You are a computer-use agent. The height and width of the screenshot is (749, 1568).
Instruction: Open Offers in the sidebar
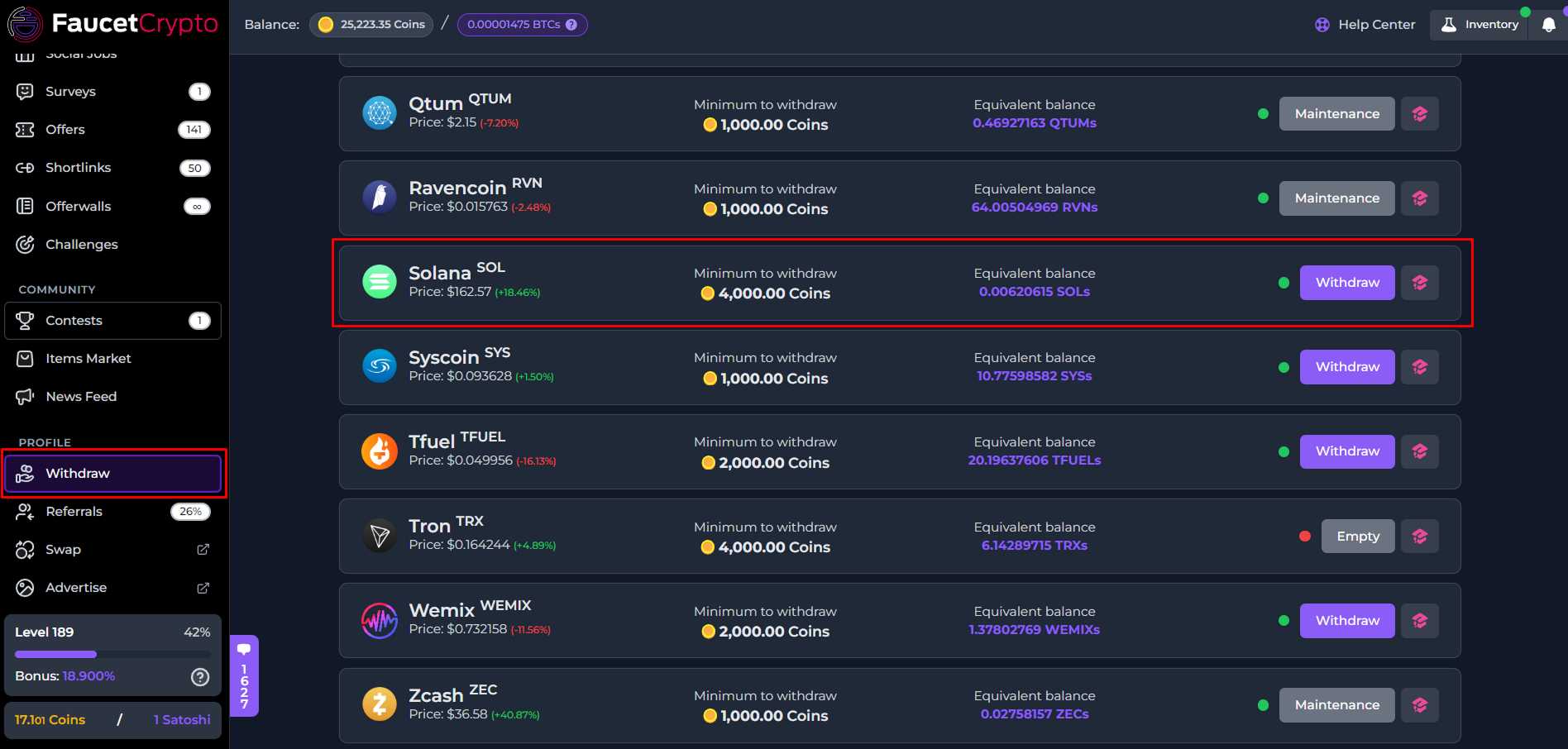click(x=112, y=130)
